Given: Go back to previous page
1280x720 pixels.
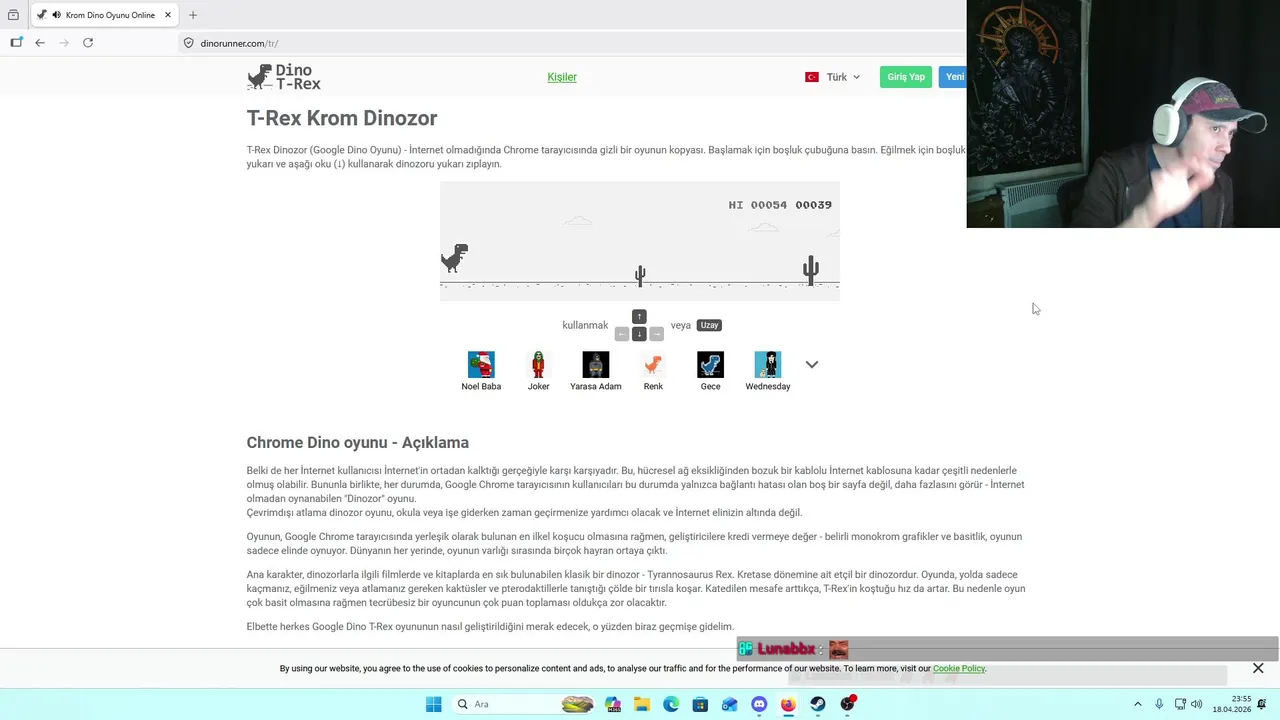Looking at the screenshot, I should (40, 43).
